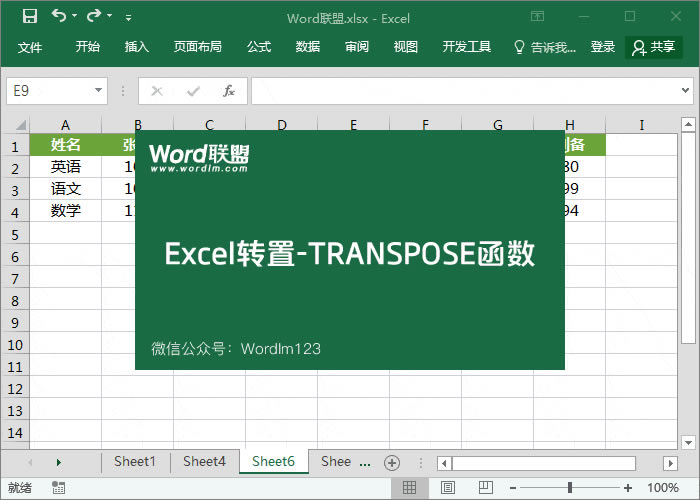The width and height of the screenshot is (700, 500).
Task: Click the 登录 sign-in link
Action: pyautogui.click(x=603, y=46)
